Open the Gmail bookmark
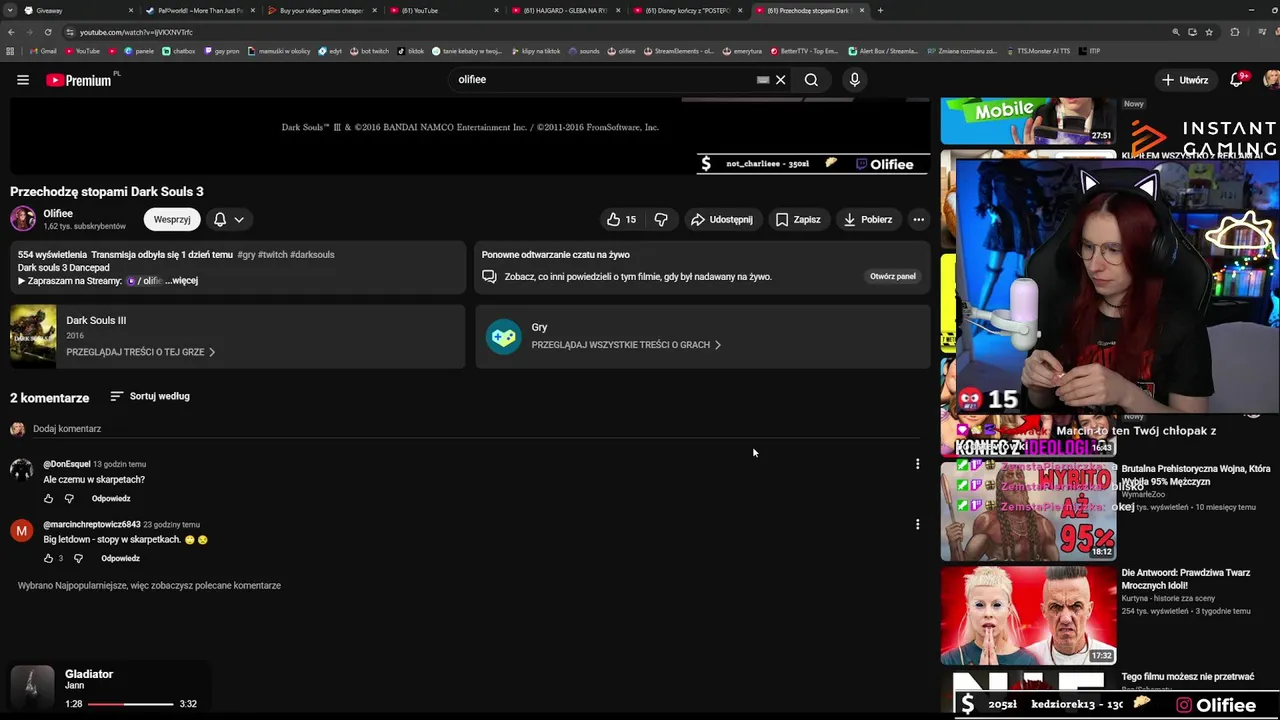The width and height of the screenshot is (1280, 720). 43,51
